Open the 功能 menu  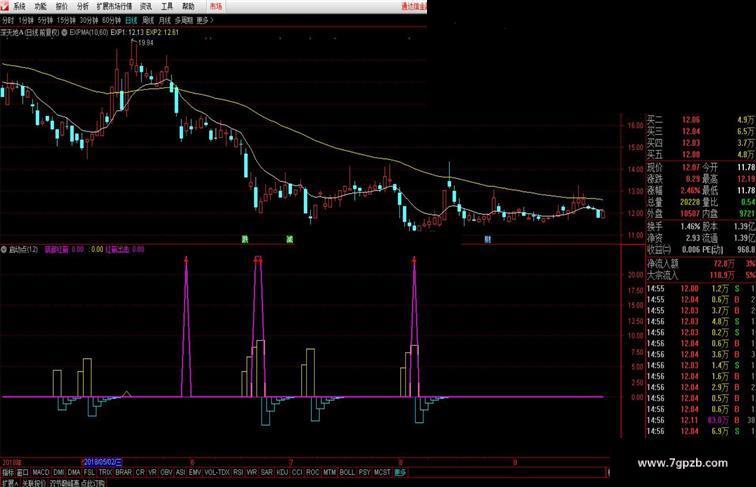coord(40,6)
